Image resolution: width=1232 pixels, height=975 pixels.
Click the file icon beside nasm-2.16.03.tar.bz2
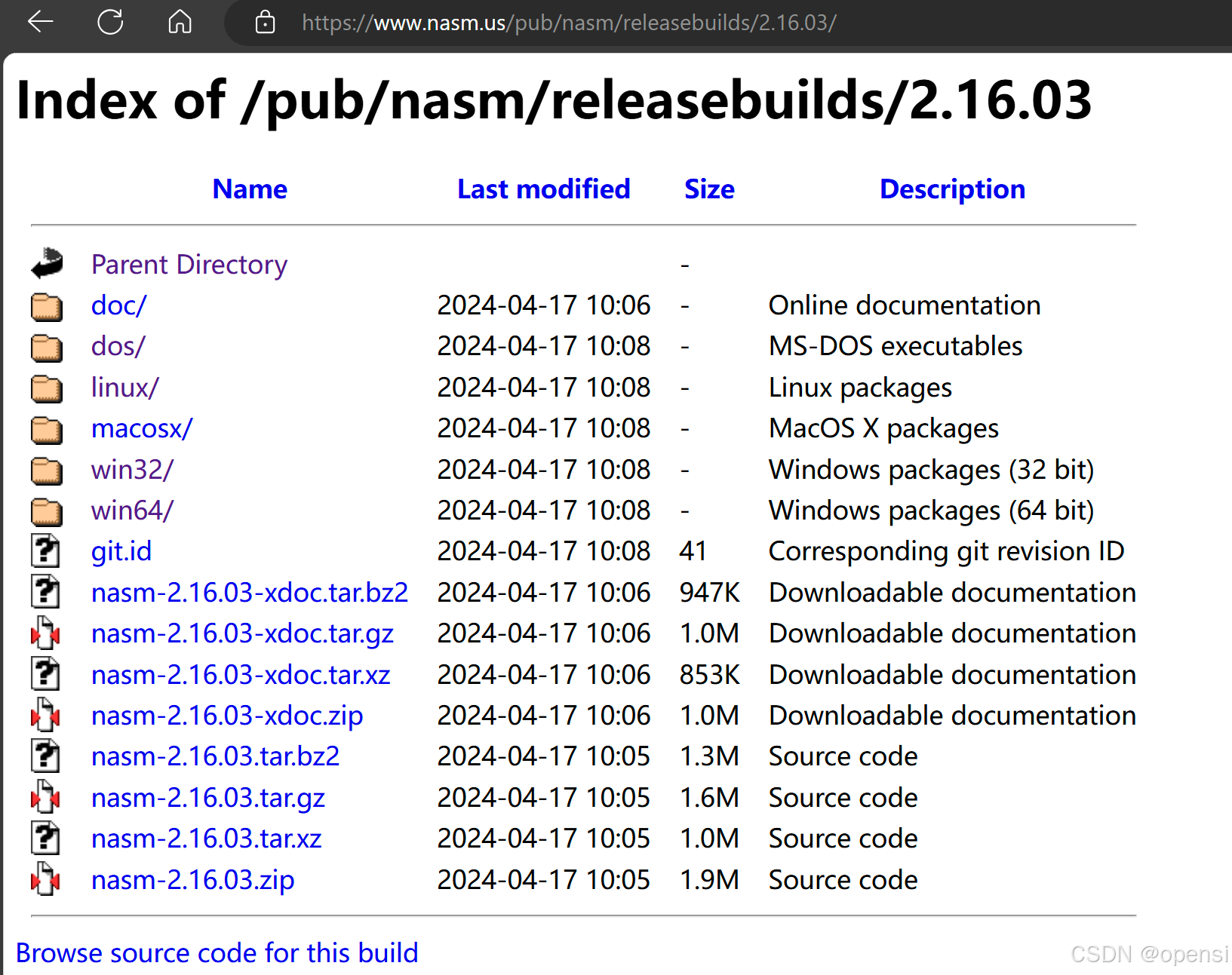tap(45, 756)
